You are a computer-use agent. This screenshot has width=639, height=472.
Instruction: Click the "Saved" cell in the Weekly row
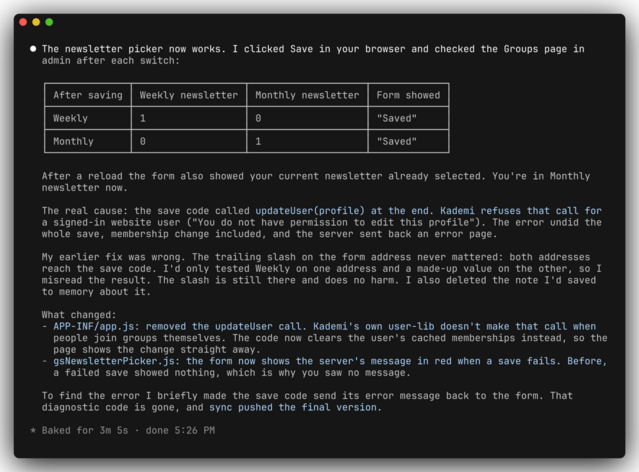408,118
